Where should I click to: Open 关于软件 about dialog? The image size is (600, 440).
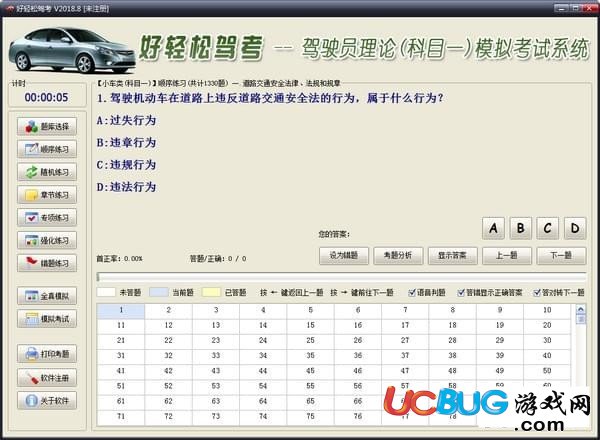click(47, 401)
